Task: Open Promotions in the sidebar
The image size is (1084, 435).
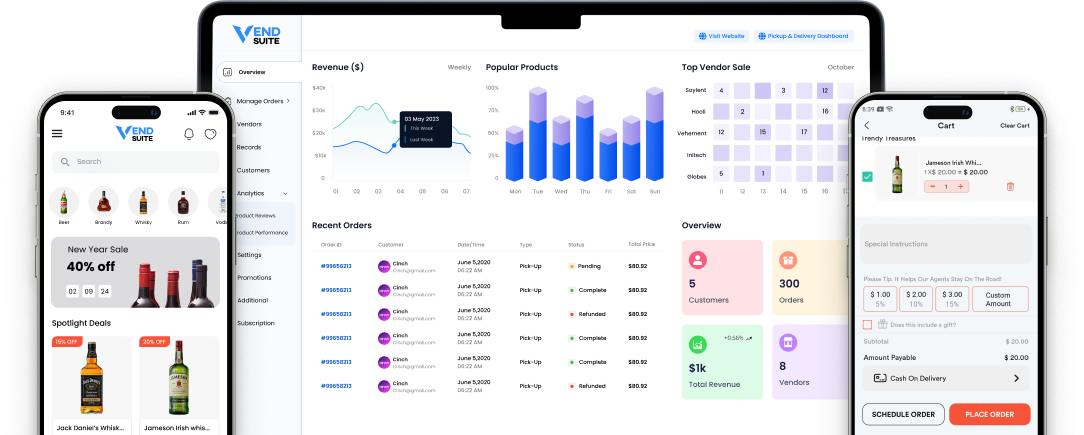Action: coord(254,277)
